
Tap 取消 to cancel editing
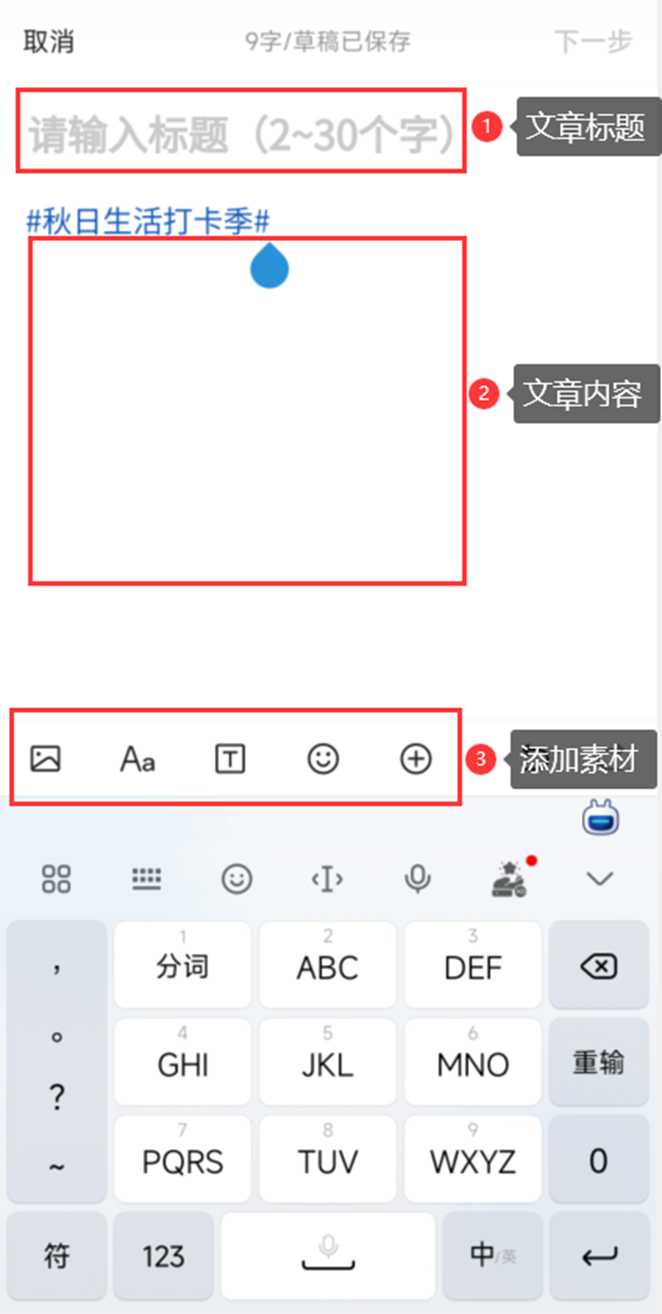pyautogui.click(x=49, y=42)
